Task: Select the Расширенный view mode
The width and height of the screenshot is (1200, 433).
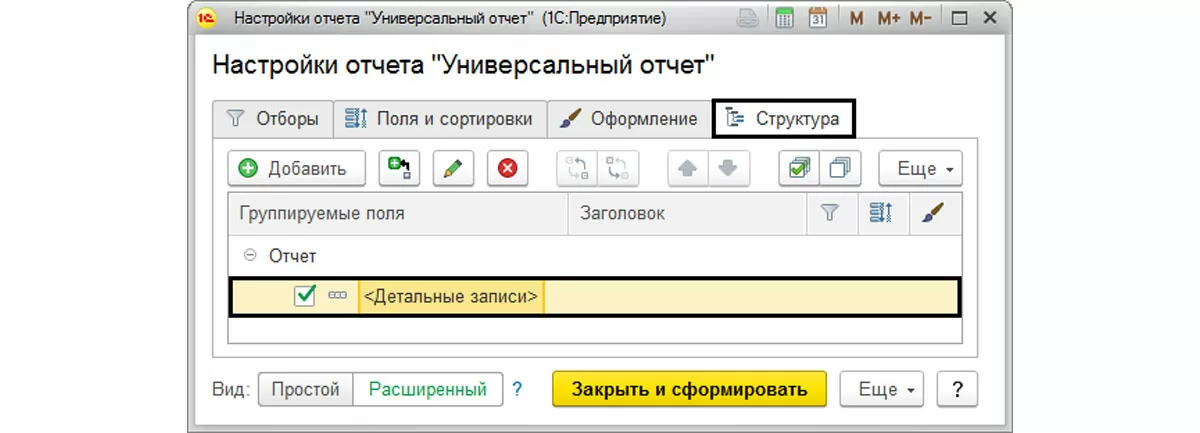Action: pyautogui.click(x=428, y=389)
